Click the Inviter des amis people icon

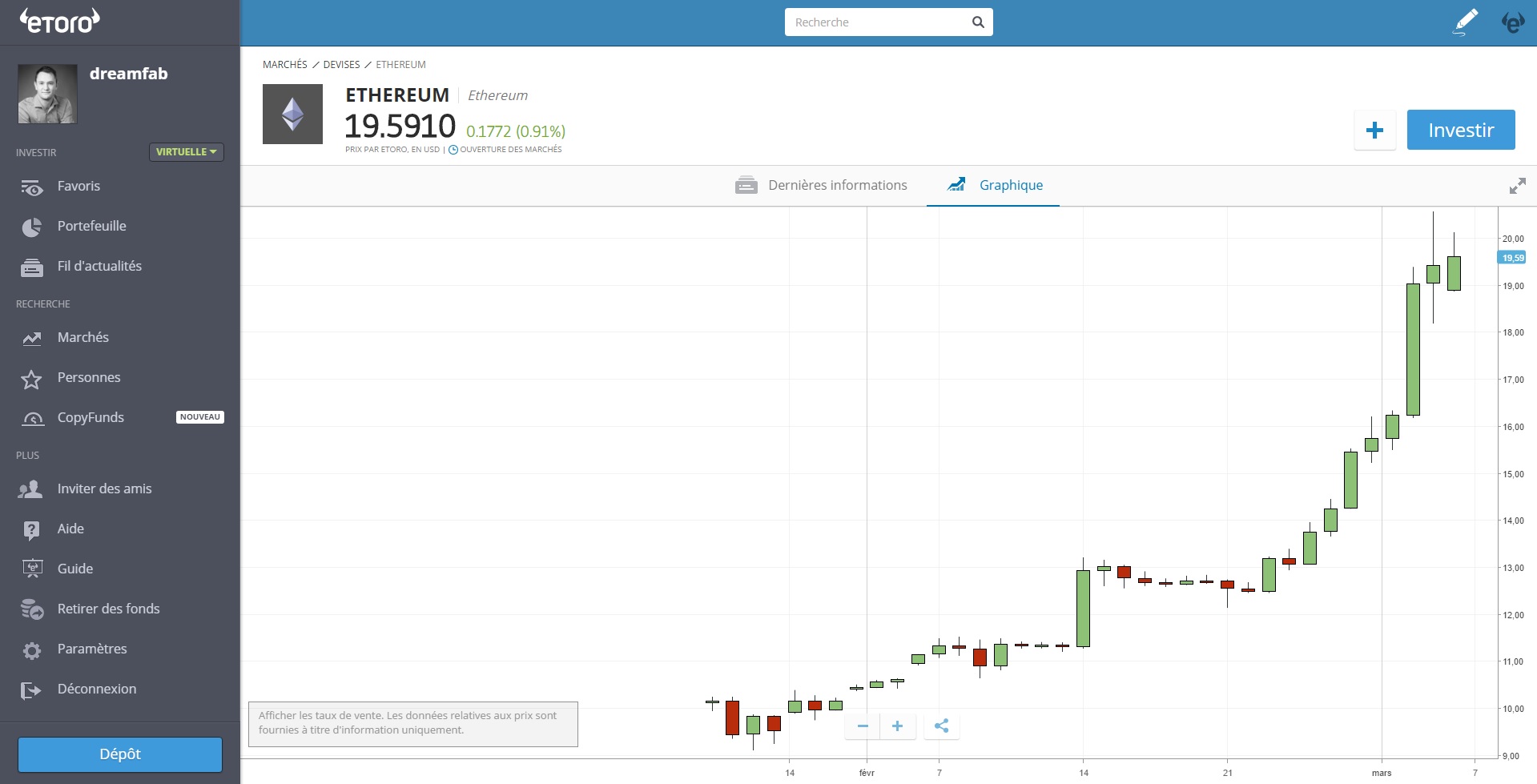pyautogui.click(x=31, y=489)
